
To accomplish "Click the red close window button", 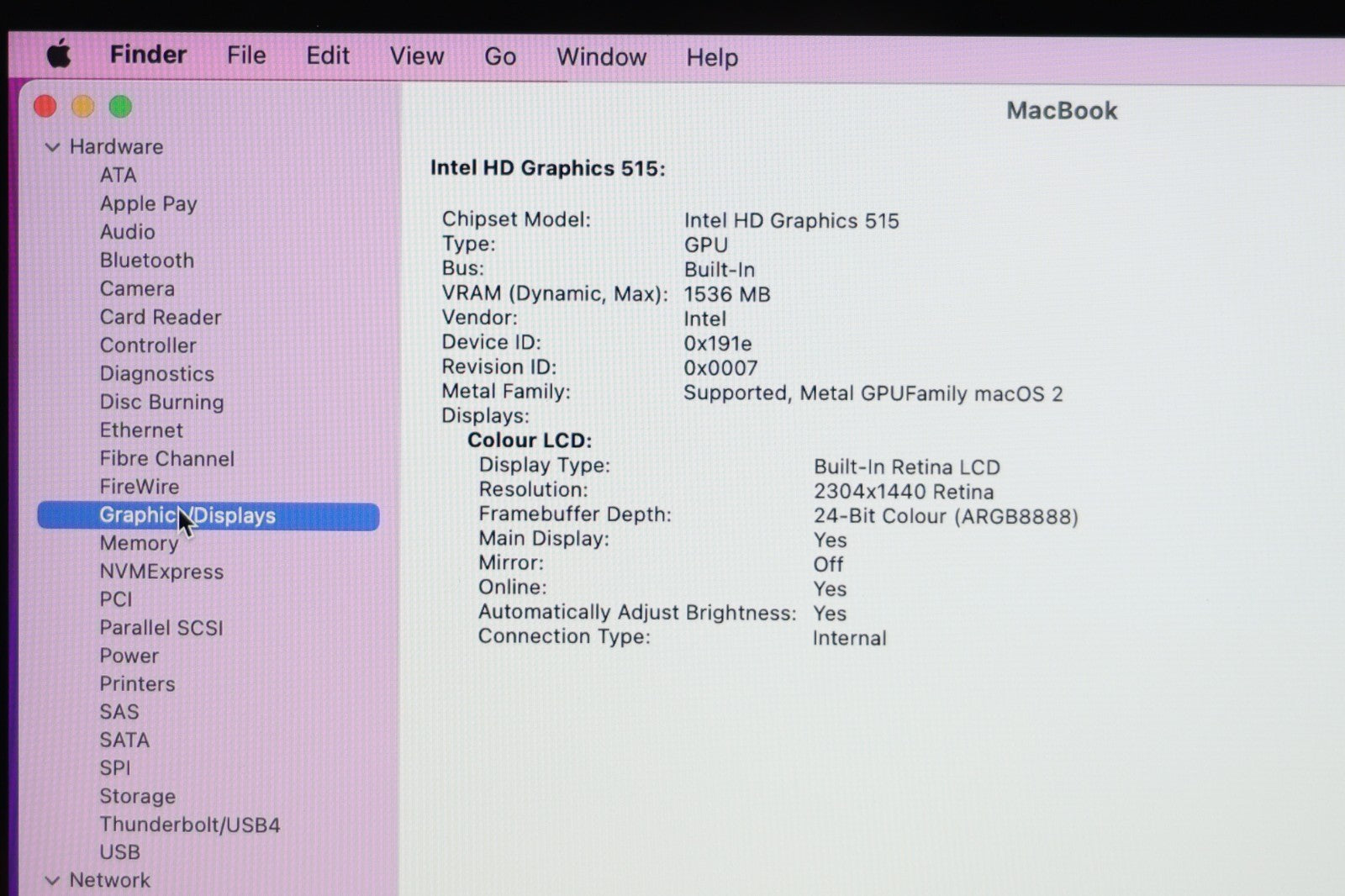I will (x=45, y=107).
